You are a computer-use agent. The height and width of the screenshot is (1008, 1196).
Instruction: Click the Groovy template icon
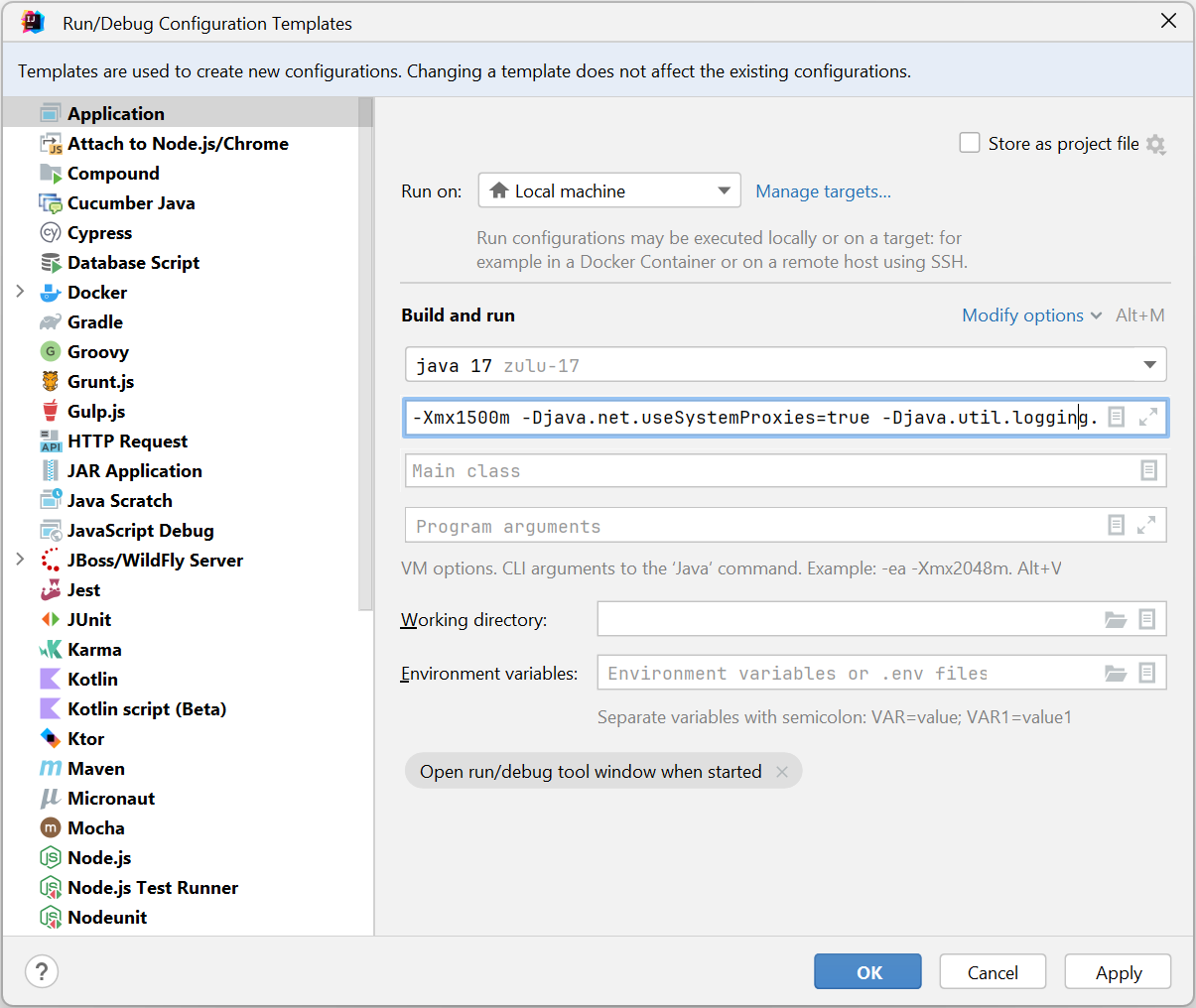[51, 351]
